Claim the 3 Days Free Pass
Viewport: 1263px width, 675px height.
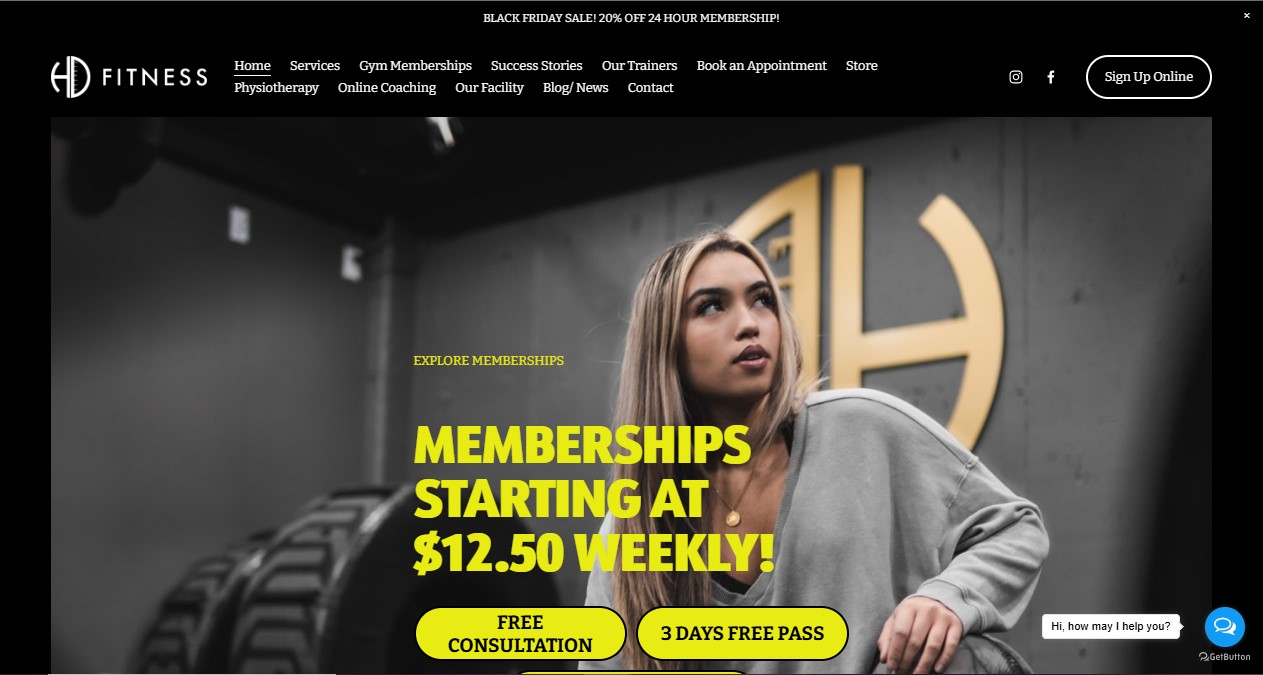pos(743,634)
